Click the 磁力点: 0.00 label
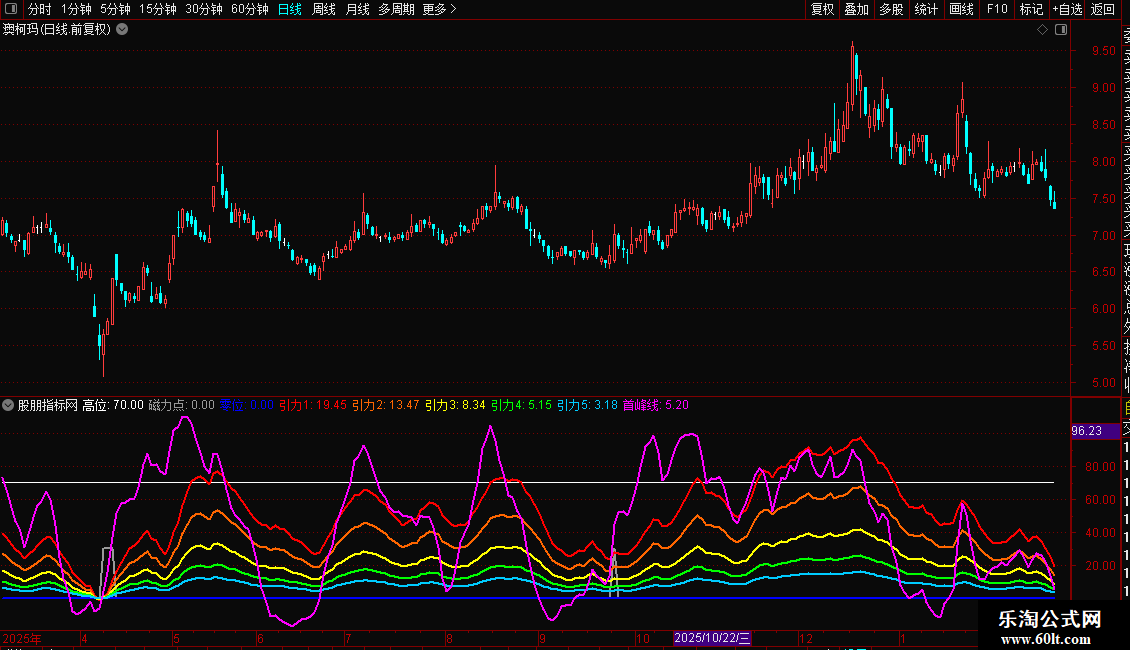The height and width of the screenshot is (650, 1130). [182, 405]
